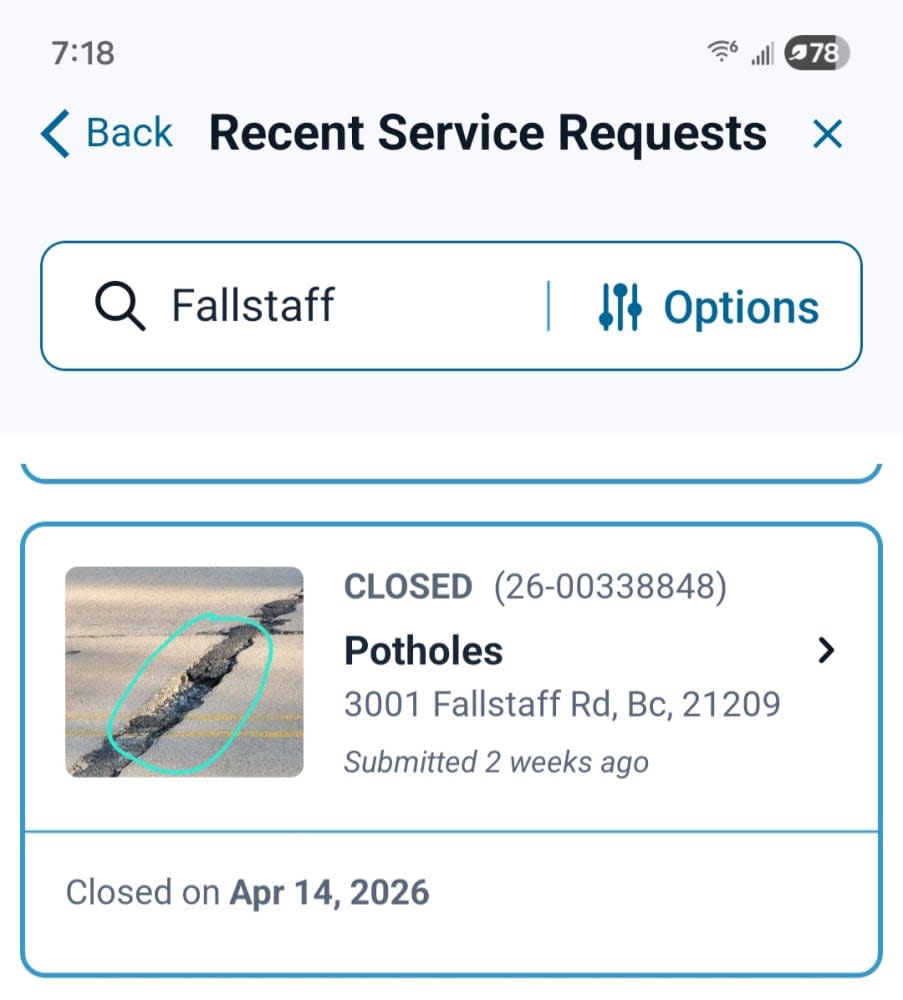
Task: Tap the cellular signal bars icon
Action: click(763, 53)
